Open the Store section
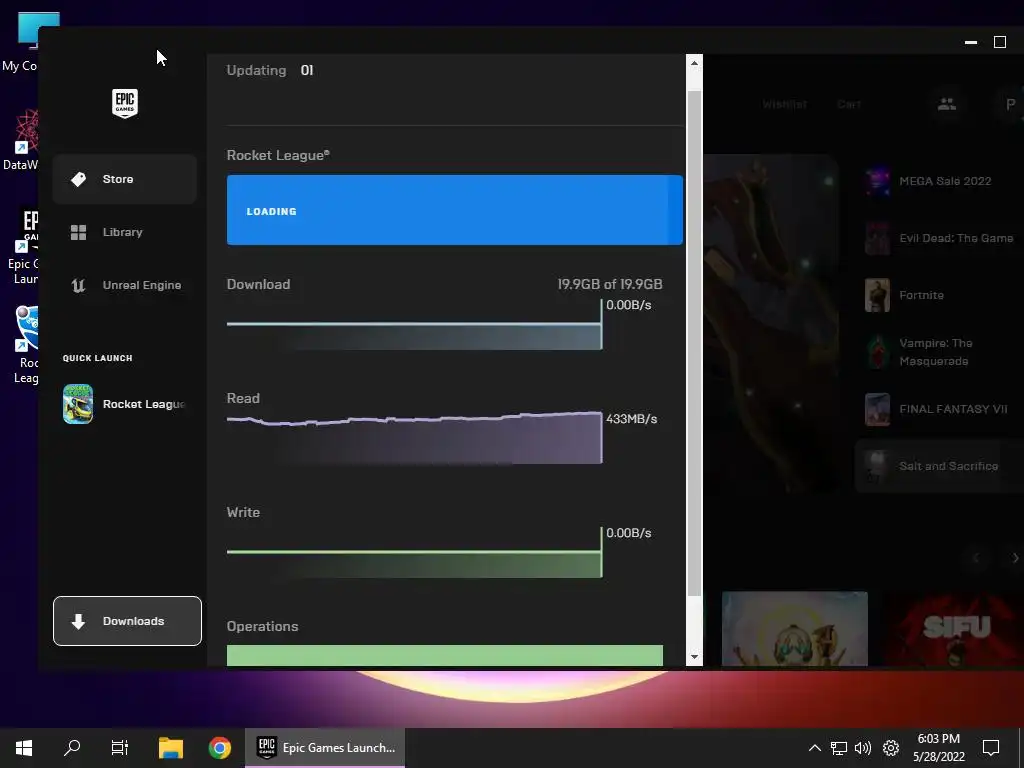 pyautogui.click(x=125, y=179)
